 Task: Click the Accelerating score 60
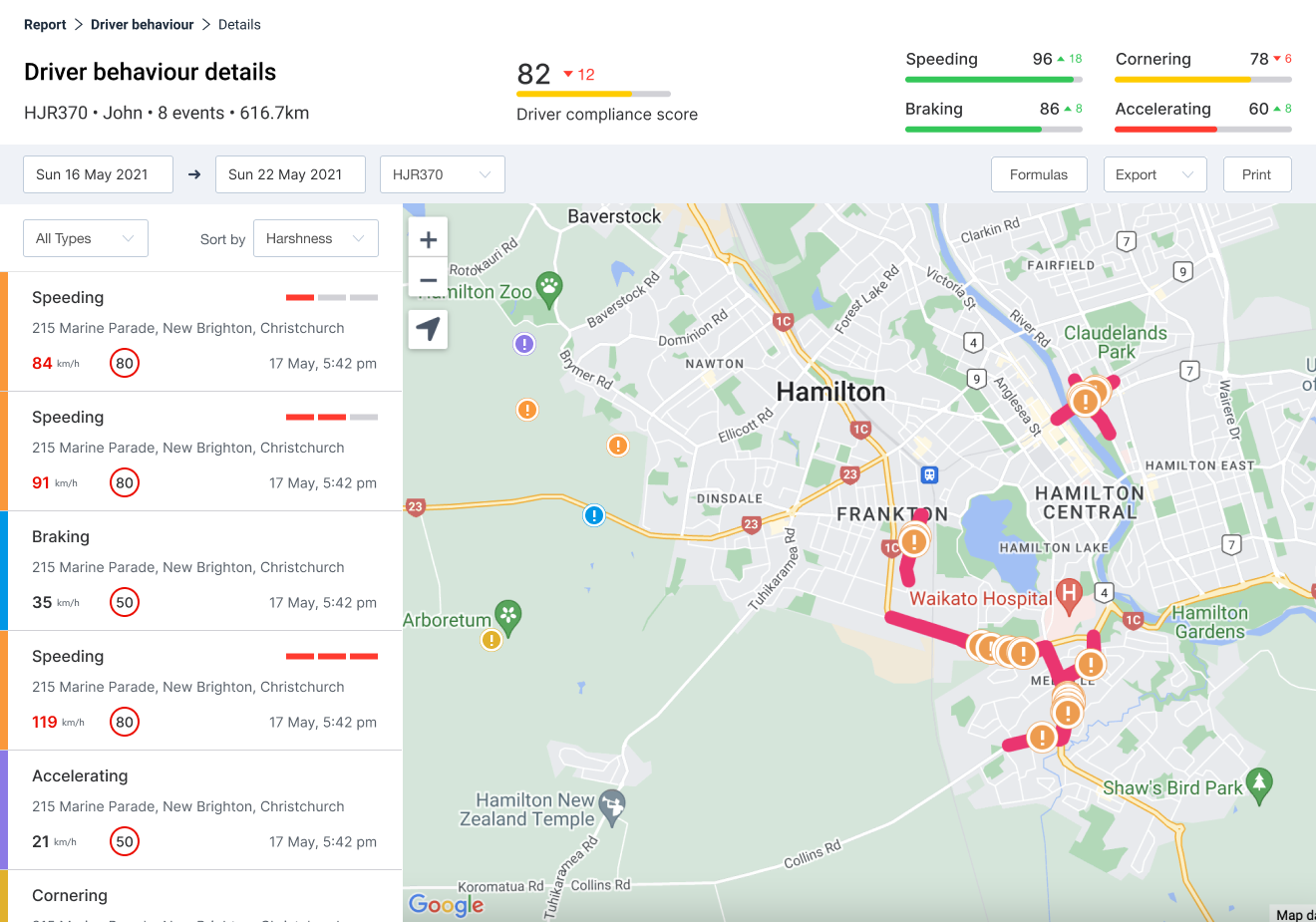1258,109
